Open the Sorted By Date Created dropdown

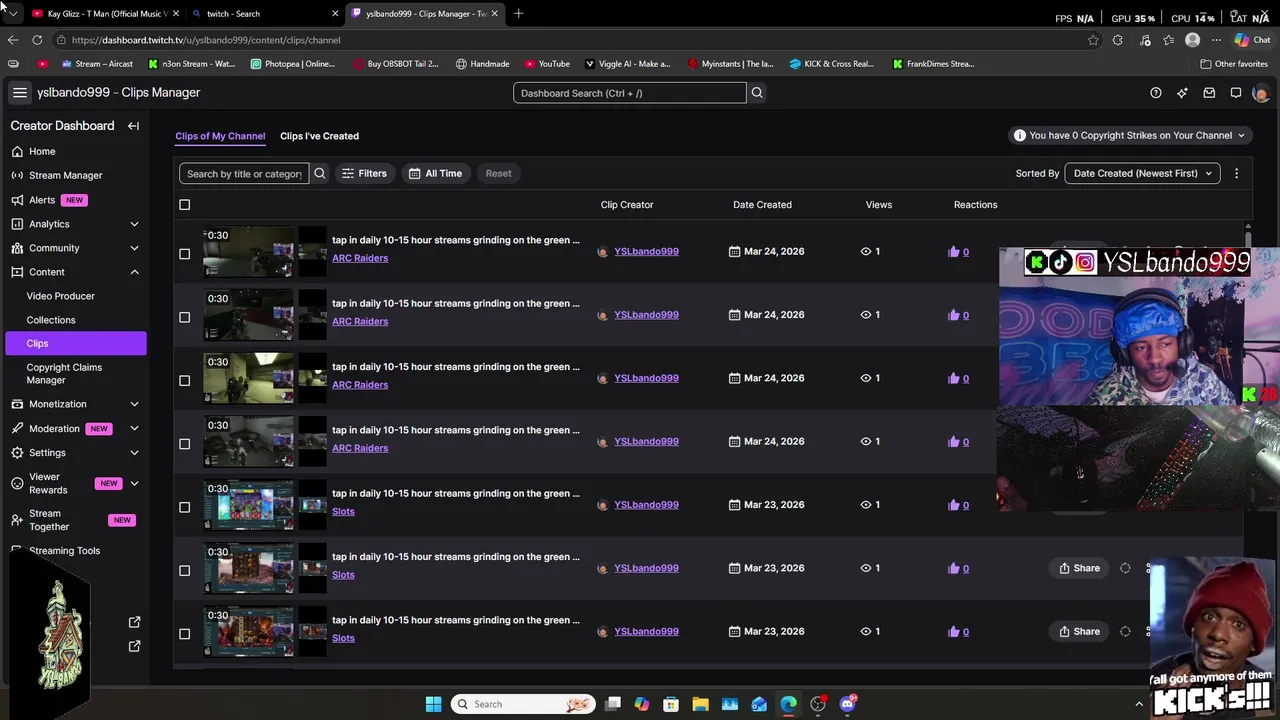pyautogui.click(x=1142, y=174)
